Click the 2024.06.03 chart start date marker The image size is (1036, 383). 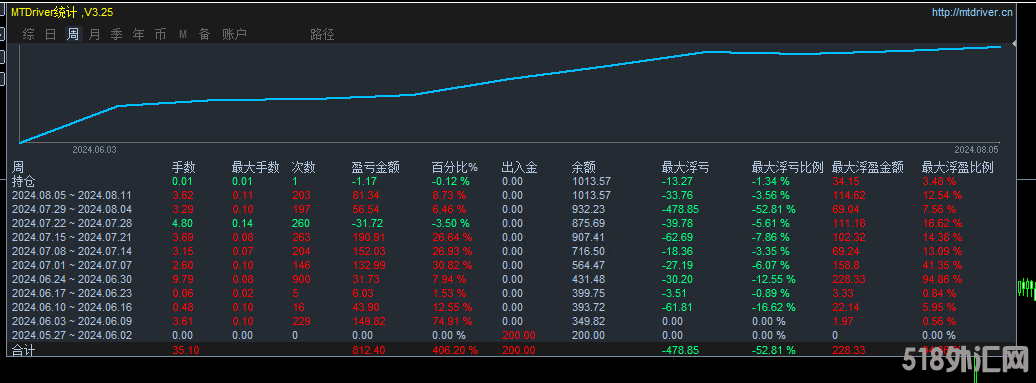click(94, 151)
